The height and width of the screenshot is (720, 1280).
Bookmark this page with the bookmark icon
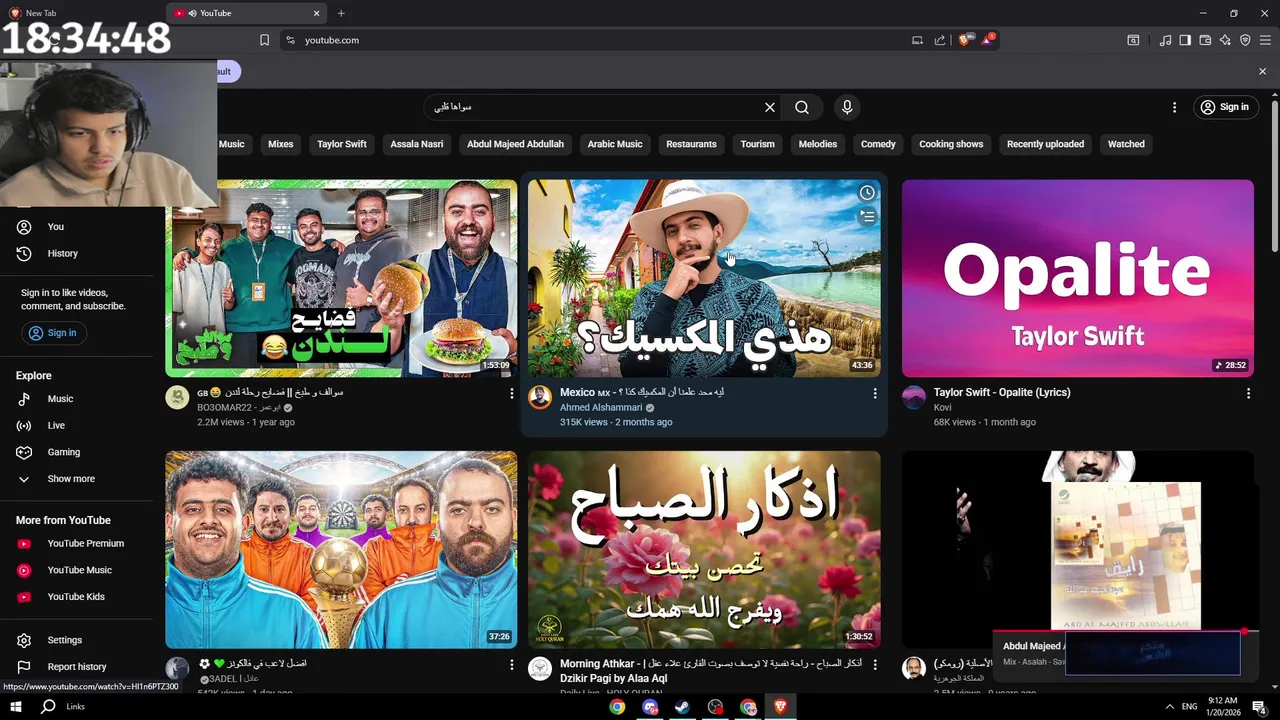264,40
